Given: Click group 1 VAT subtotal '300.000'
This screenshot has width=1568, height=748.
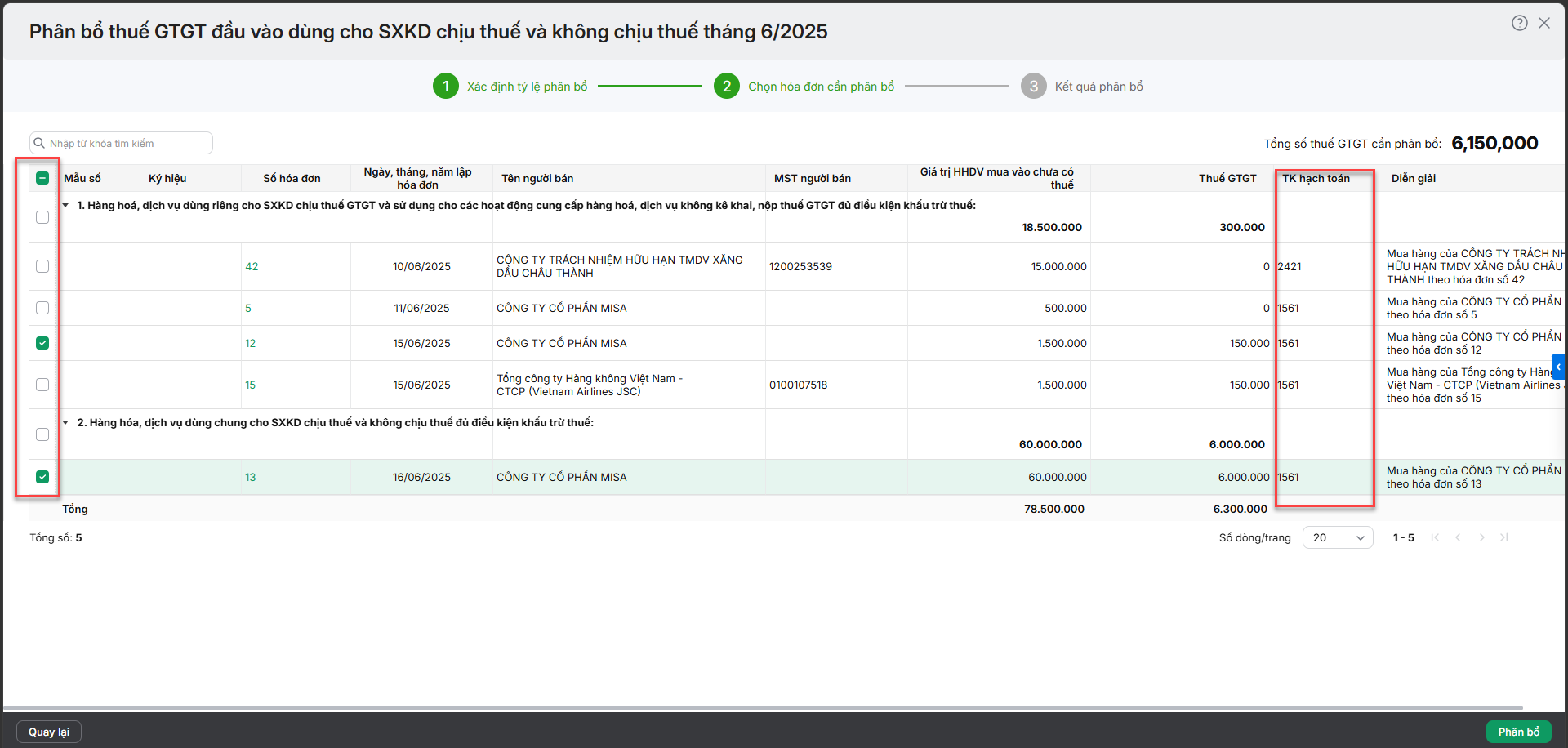Looking at the screenshot, I should point(1242,227).
